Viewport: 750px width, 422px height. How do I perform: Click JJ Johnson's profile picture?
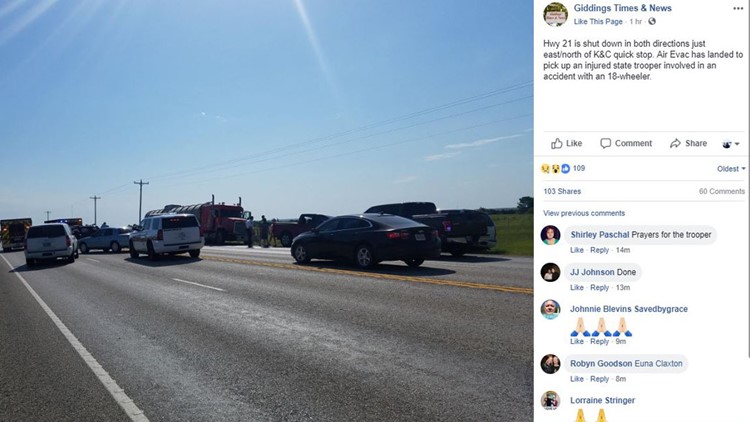click(550, 272)
